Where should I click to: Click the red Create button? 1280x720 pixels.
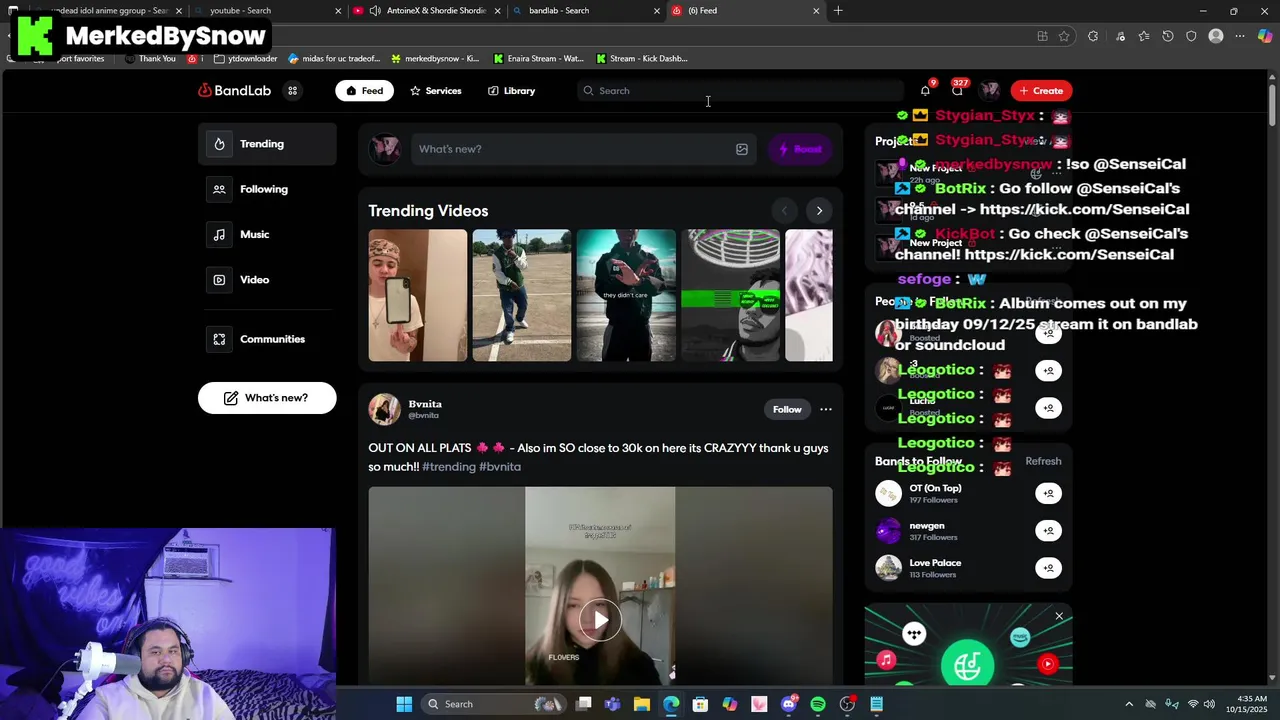coord(1041,91)
